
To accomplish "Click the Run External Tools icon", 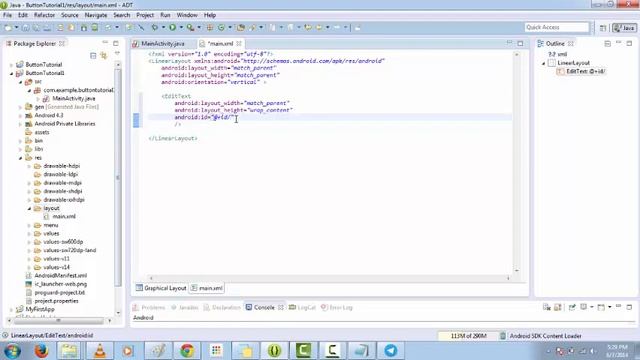I will point(190,27).
